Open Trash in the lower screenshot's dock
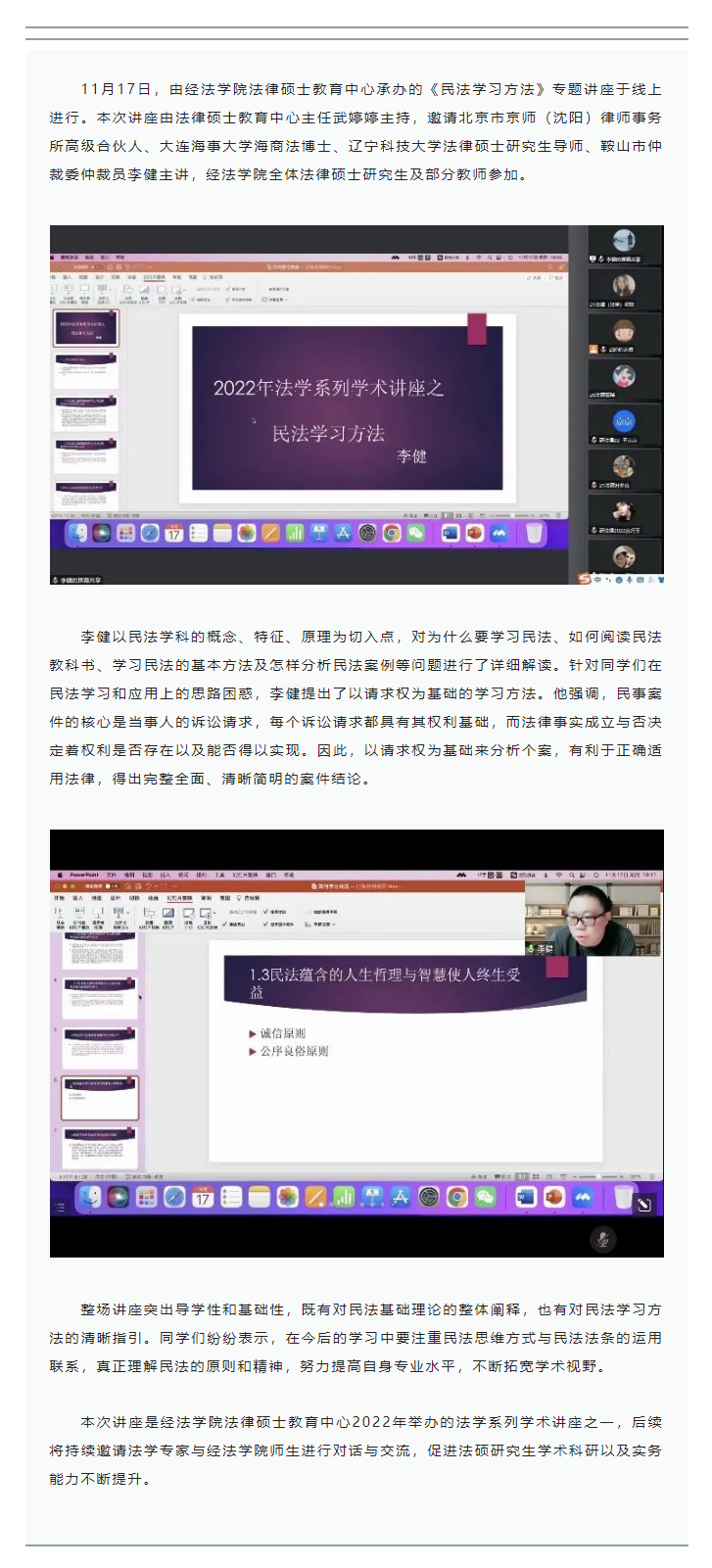712x1568 pixels. [623, 1197]
